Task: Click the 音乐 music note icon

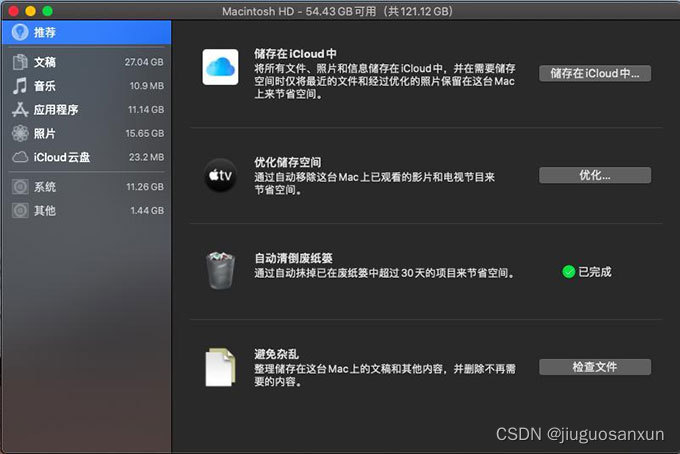Action: coord(20,86)
